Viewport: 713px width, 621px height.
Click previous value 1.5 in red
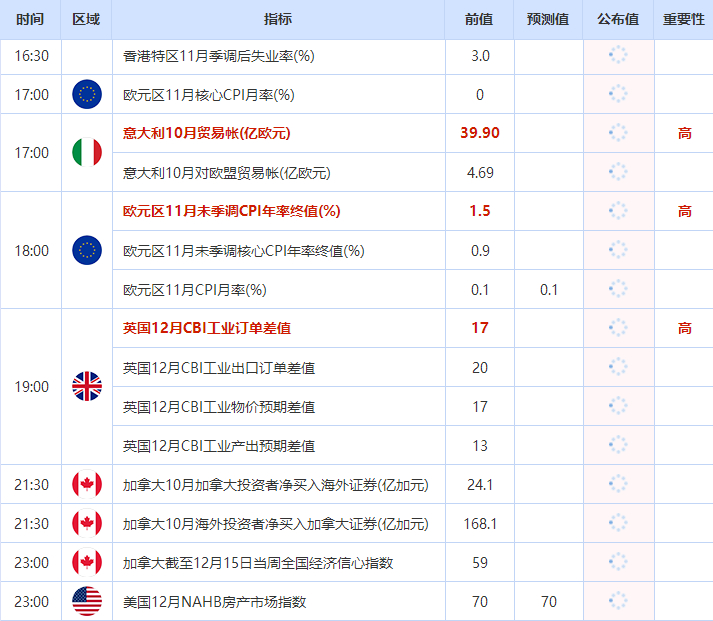480,211
